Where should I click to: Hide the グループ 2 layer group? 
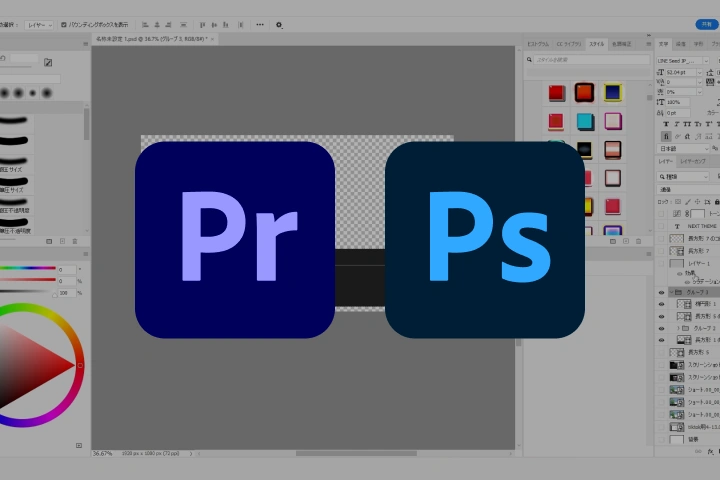(661, 328)
